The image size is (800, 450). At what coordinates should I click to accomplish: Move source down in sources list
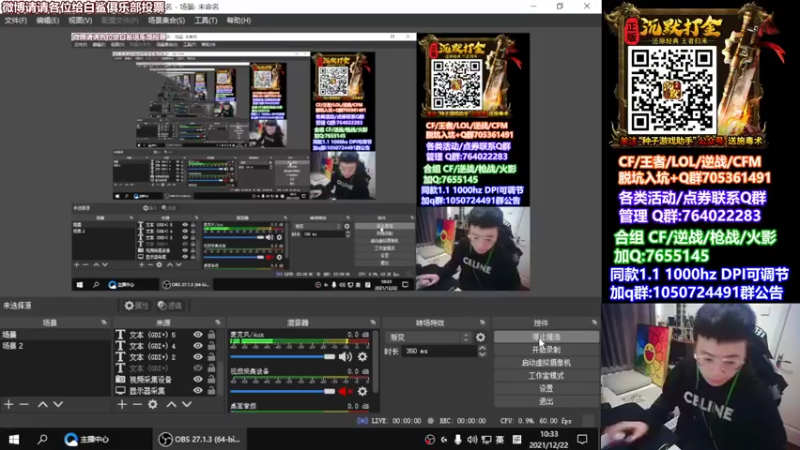[x=187, y=404]
